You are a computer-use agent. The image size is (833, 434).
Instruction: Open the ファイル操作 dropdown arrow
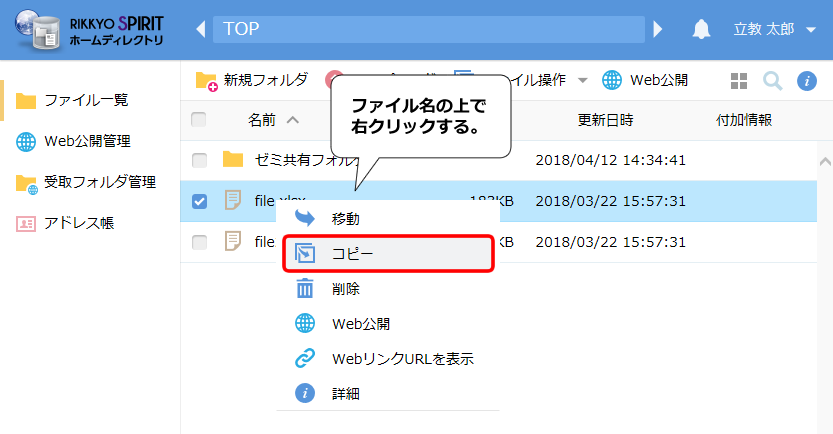(583, 81)
